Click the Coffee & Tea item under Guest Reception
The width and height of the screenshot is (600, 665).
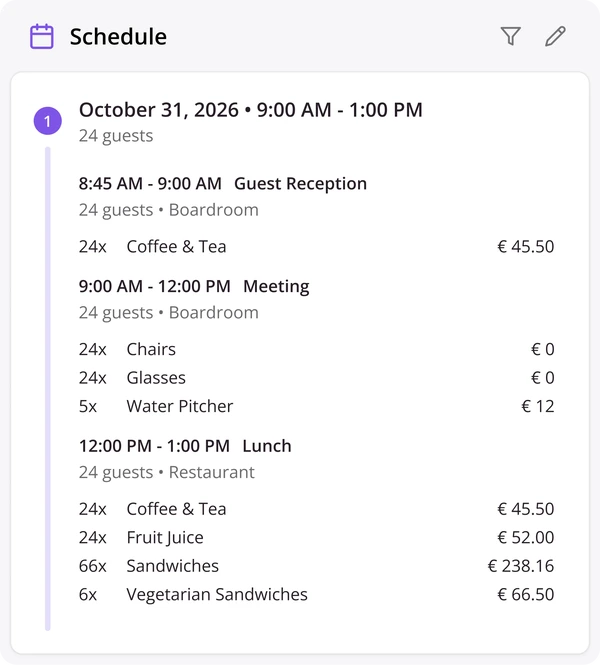click(x=316, y=246)
